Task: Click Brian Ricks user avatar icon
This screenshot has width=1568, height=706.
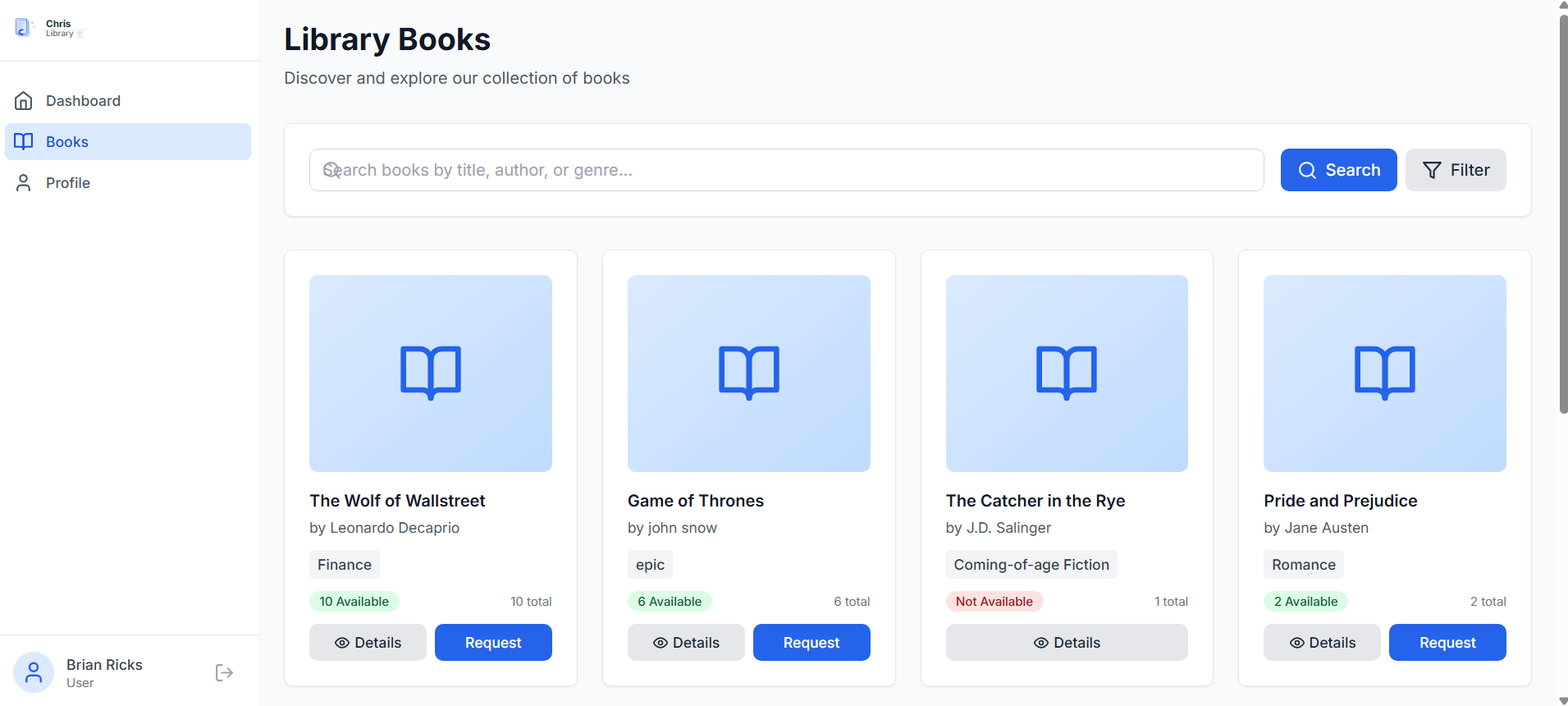Action: point(34,673)
